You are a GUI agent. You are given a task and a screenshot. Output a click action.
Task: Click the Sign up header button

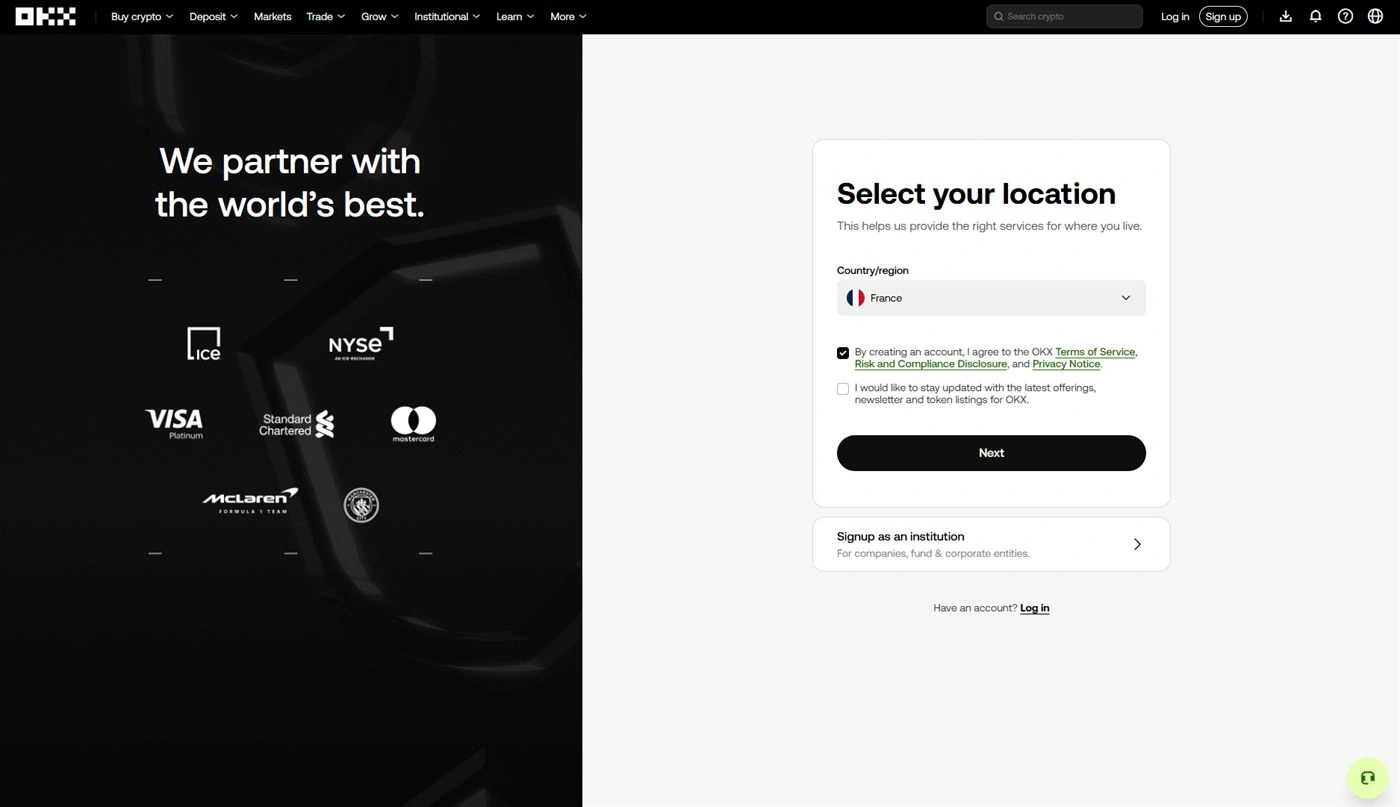click(x=1223, y=16)
